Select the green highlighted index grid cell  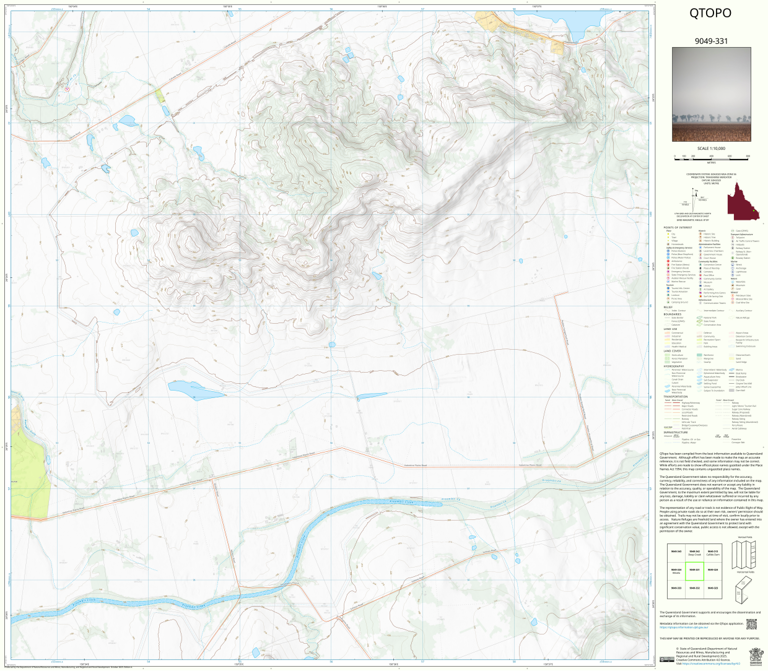[694, 571]
